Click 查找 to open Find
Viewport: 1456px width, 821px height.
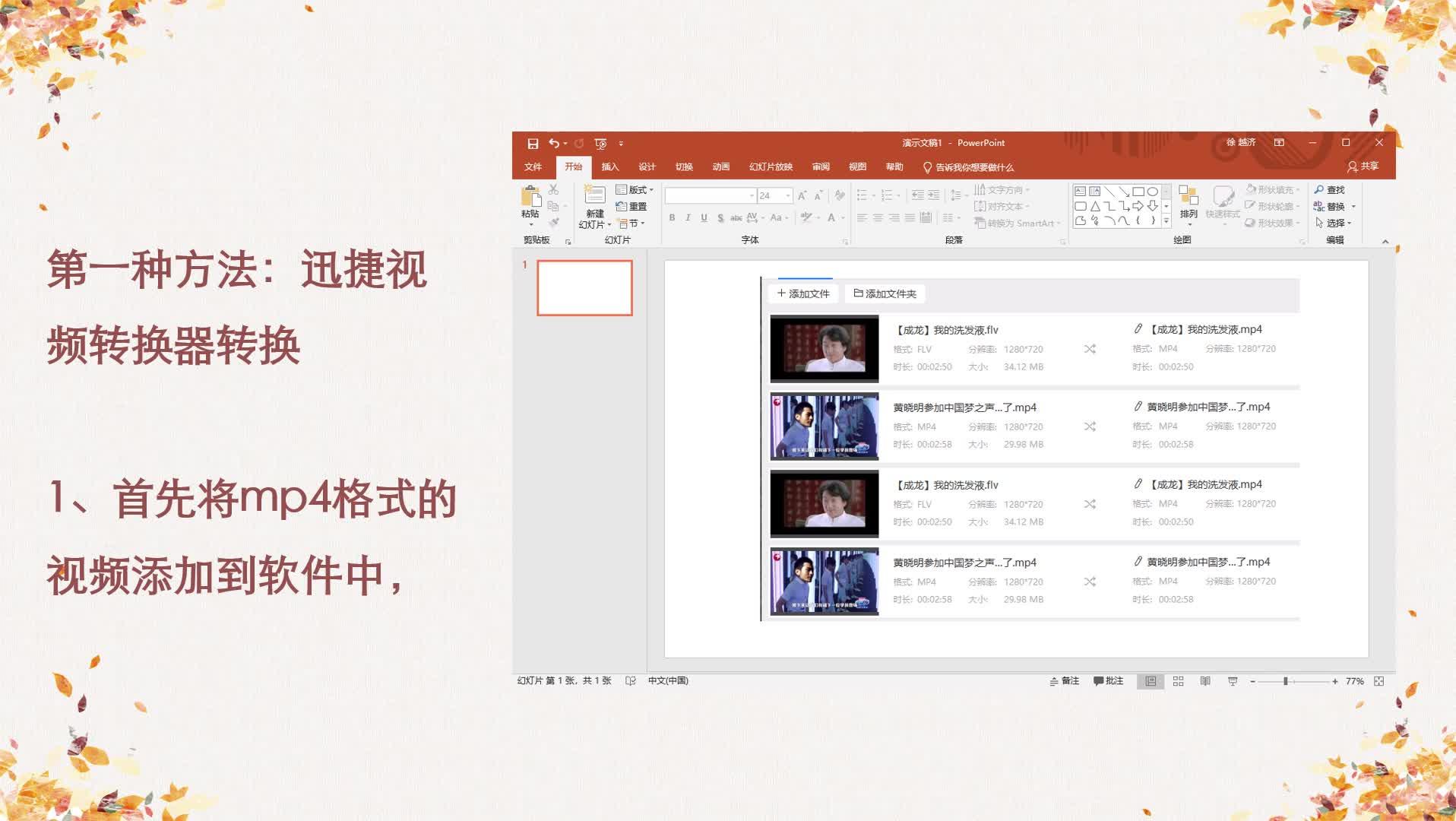coord(1334,189)
